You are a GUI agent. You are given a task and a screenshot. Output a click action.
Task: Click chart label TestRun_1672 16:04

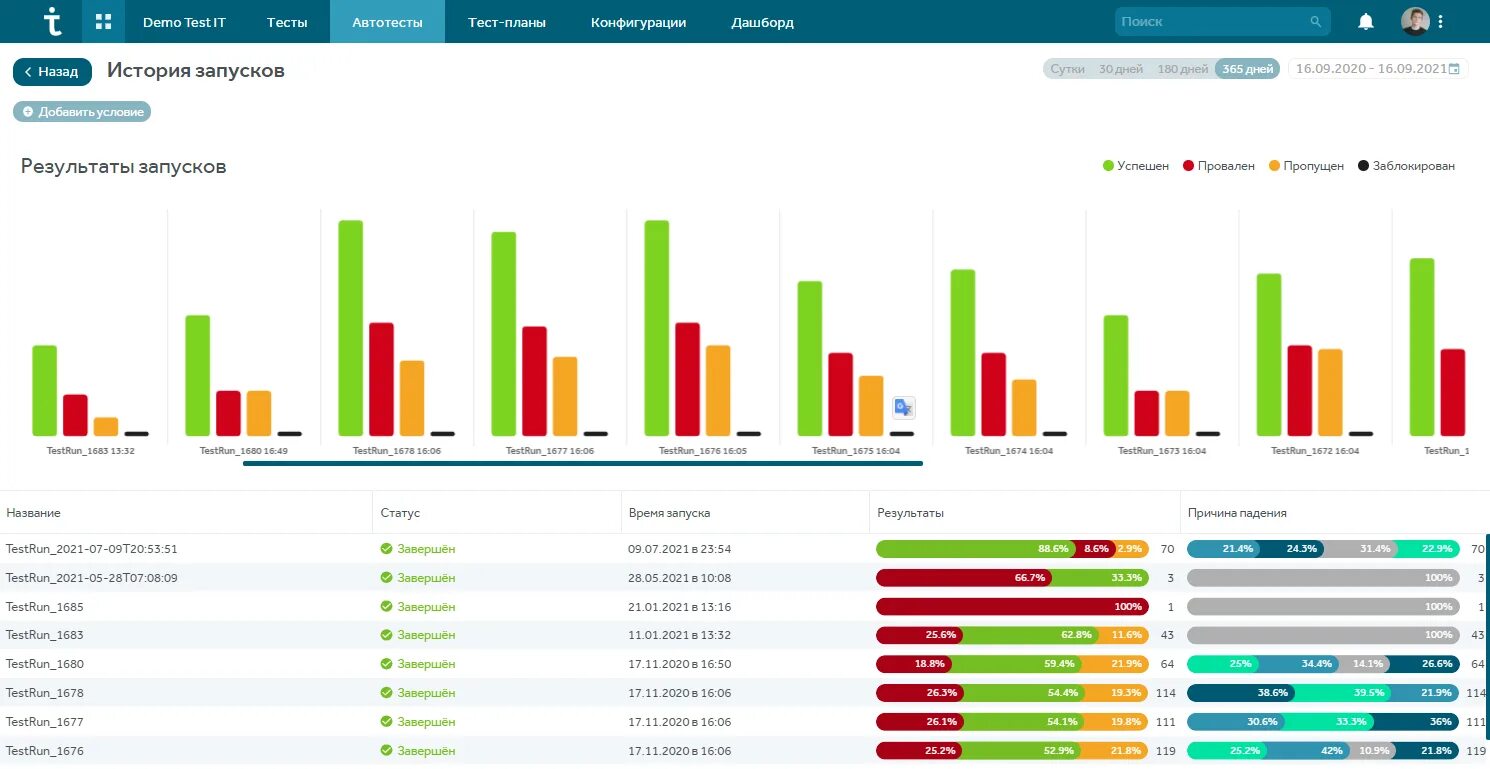click(1315, 451)
